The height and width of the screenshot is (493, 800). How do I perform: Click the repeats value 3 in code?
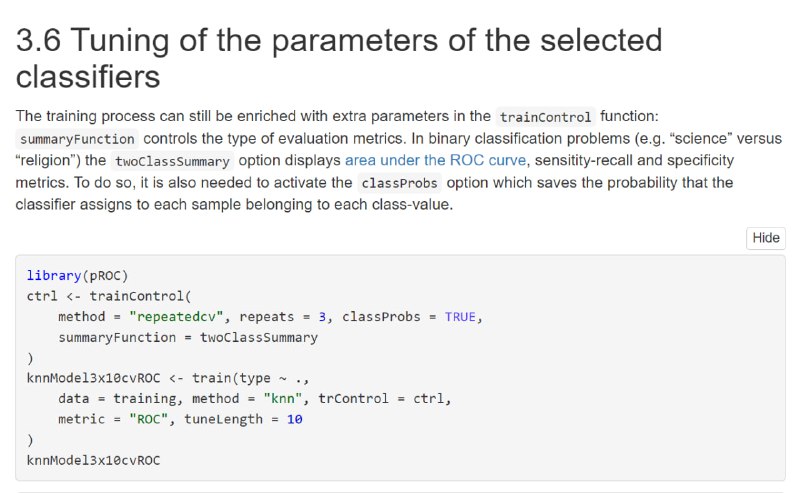pos(322,317)
